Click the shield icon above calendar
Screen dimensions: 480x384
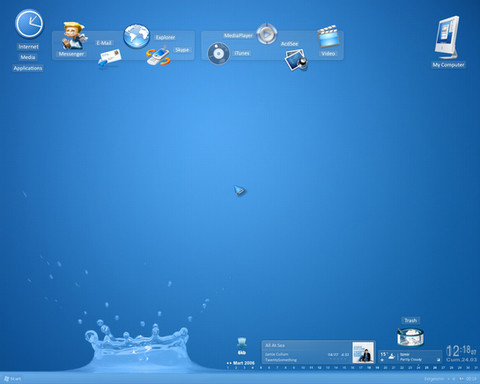pyautogui.click(x=242, y=342)
